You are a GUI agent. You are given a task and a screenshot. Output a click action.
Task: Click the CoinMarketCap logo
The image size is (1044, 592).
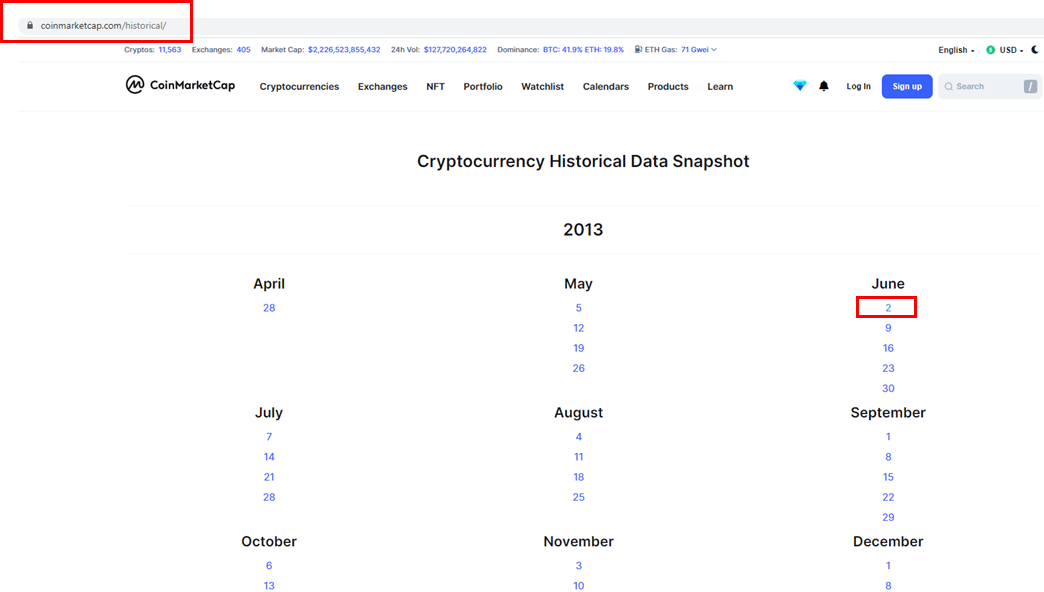[x=180, y=86]
